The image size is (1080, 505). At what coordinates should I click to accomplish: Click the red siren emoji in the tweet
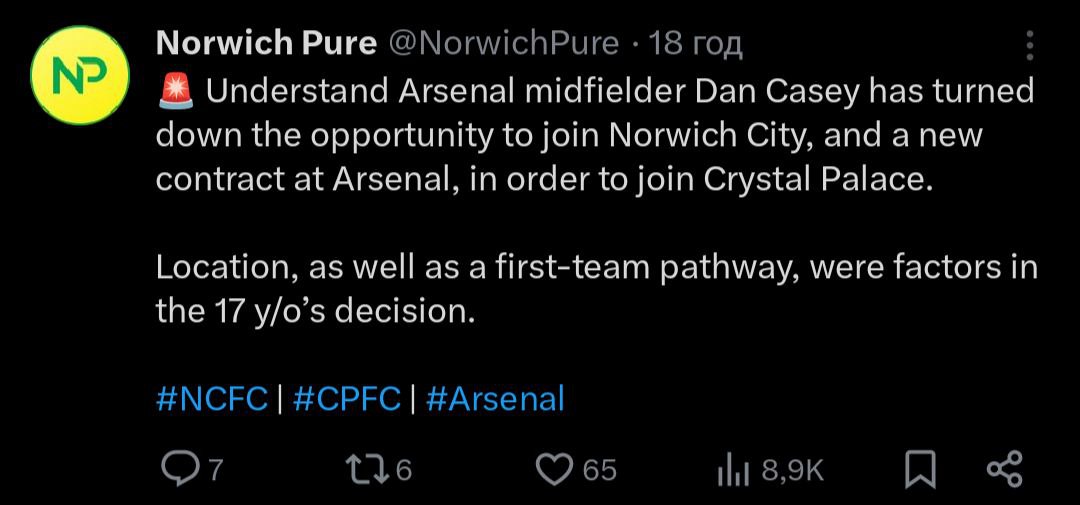[x=177, y=92]
